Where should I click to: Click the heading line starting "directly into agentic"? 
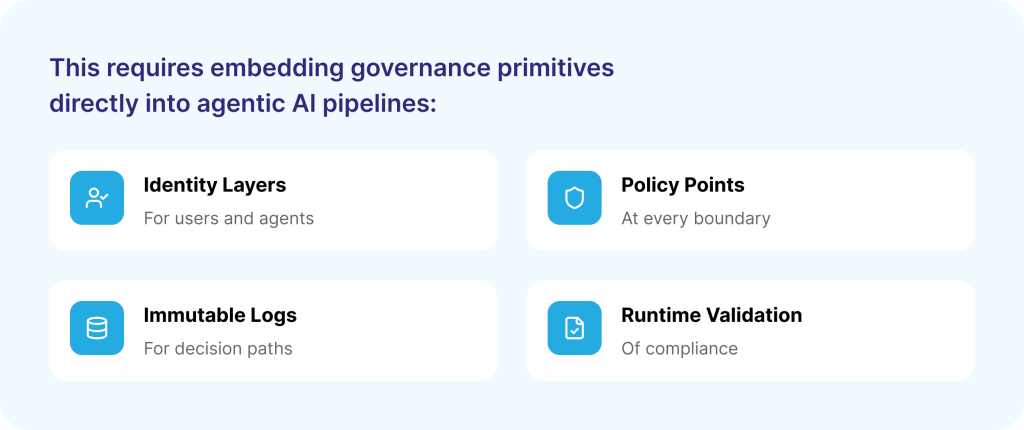click(x=243, y=104)
